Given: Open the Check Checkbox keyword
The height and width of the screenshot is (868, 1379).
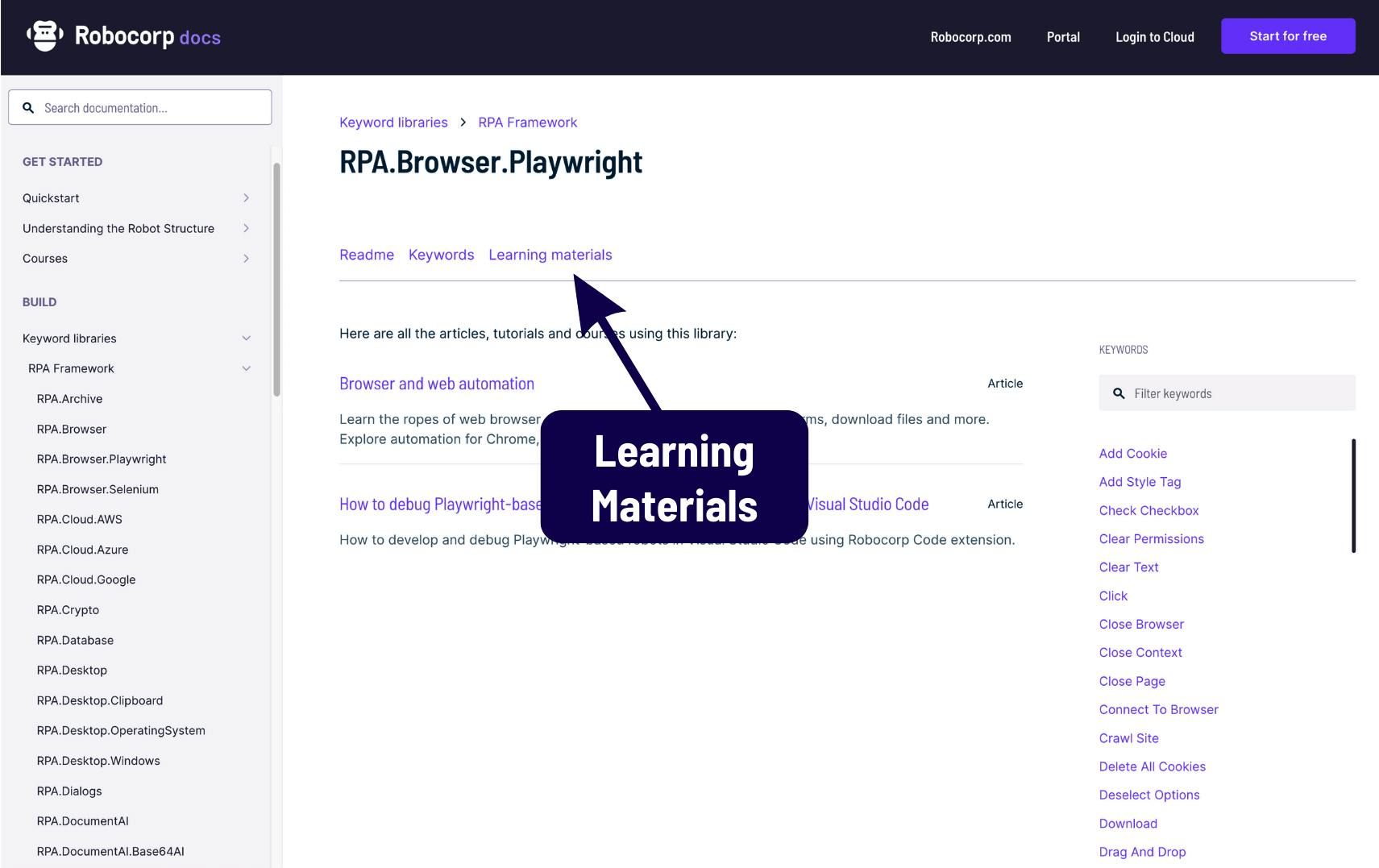Looking at the screenshot, I should click(1148, 511).
